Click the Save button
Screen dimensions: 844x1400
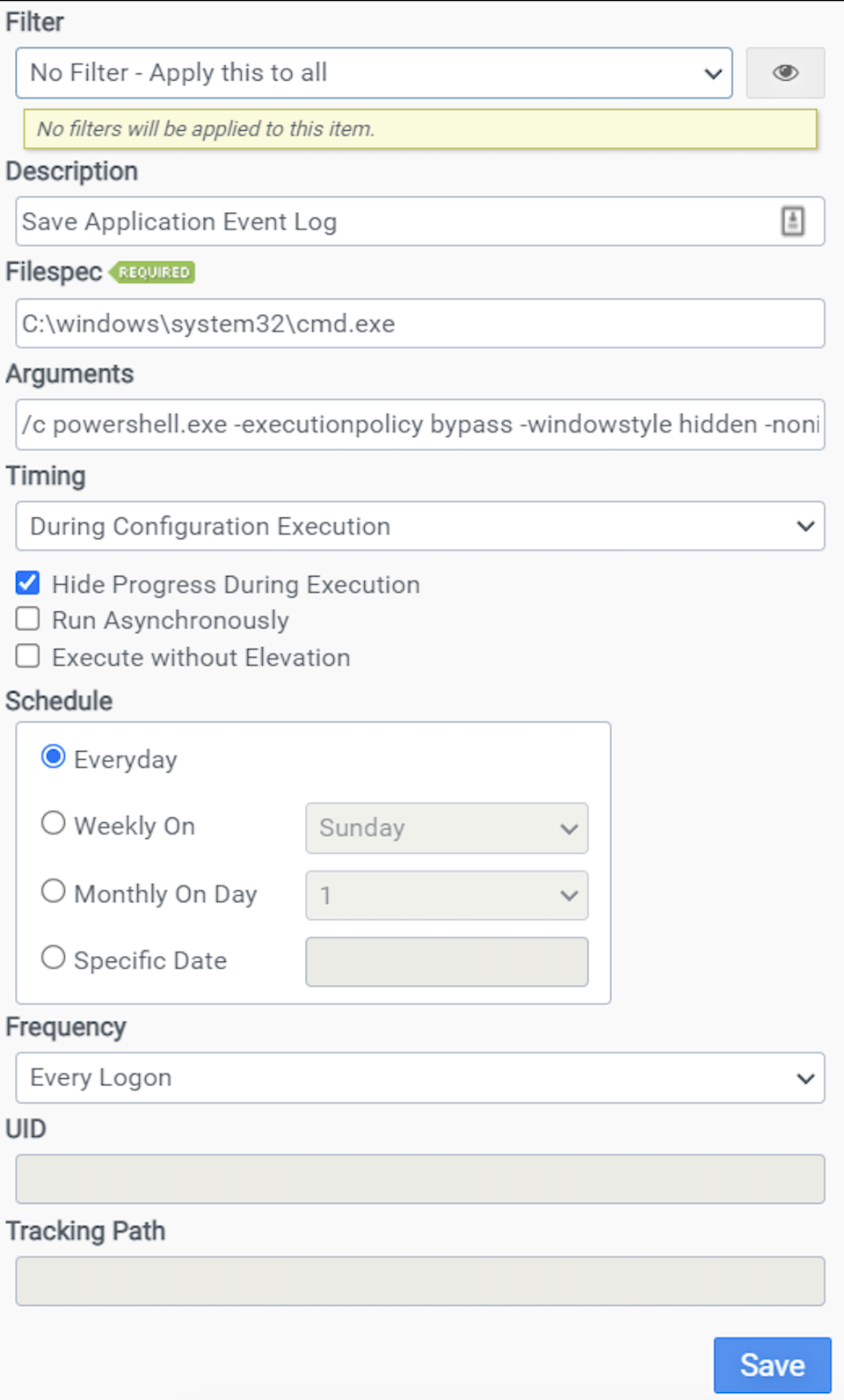pos(773,1366)
